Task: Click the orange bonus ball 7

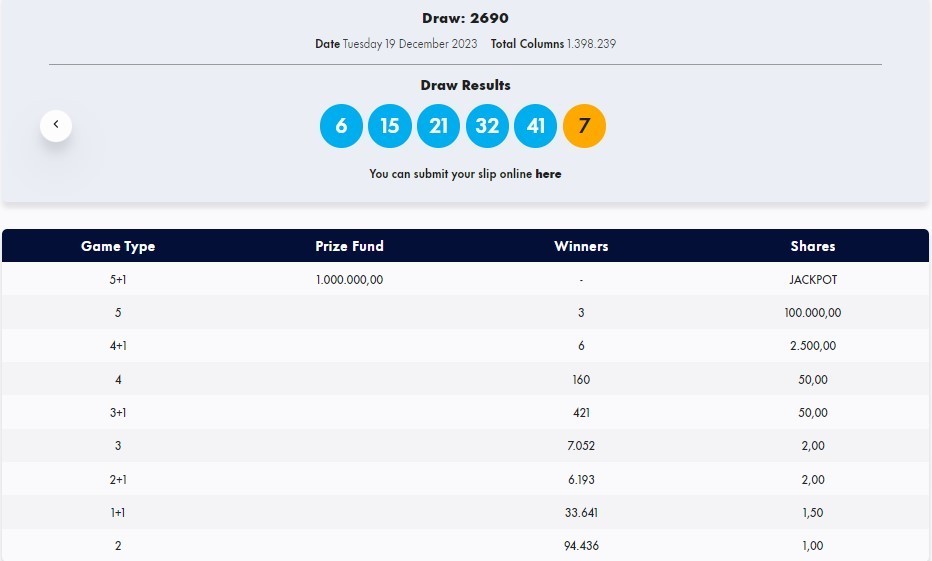Action: 584,126
